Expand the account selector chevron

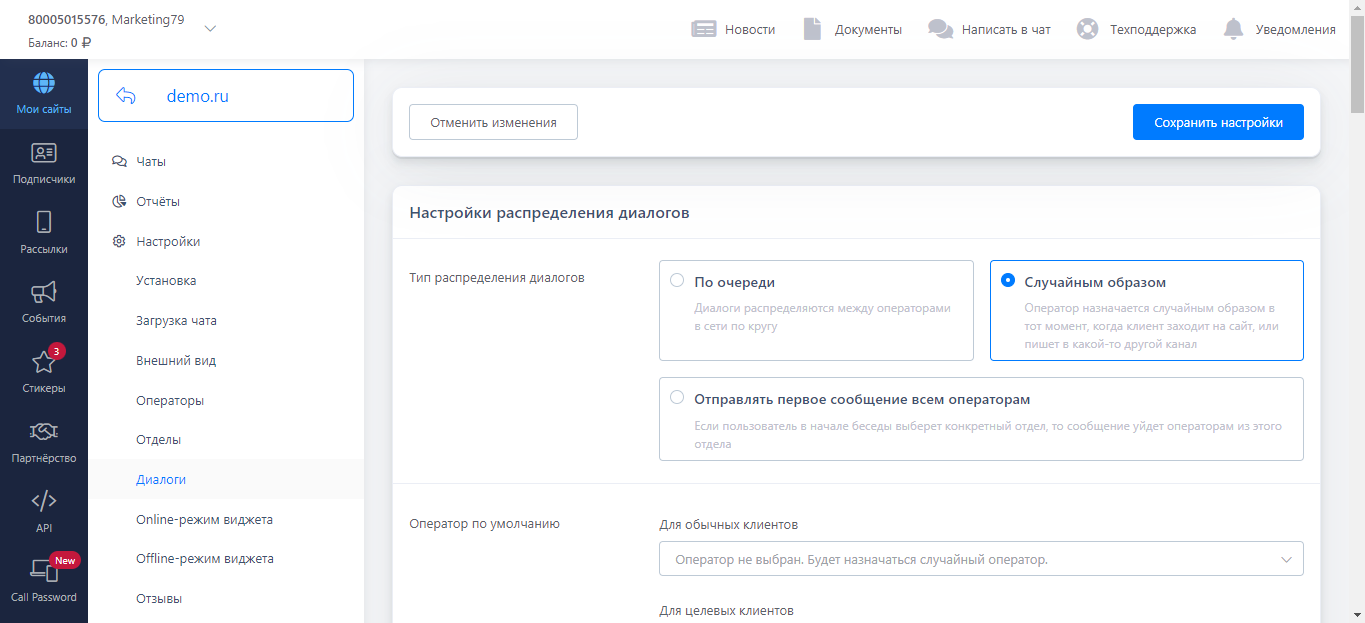pyautogui.click(x=210, y=29)
